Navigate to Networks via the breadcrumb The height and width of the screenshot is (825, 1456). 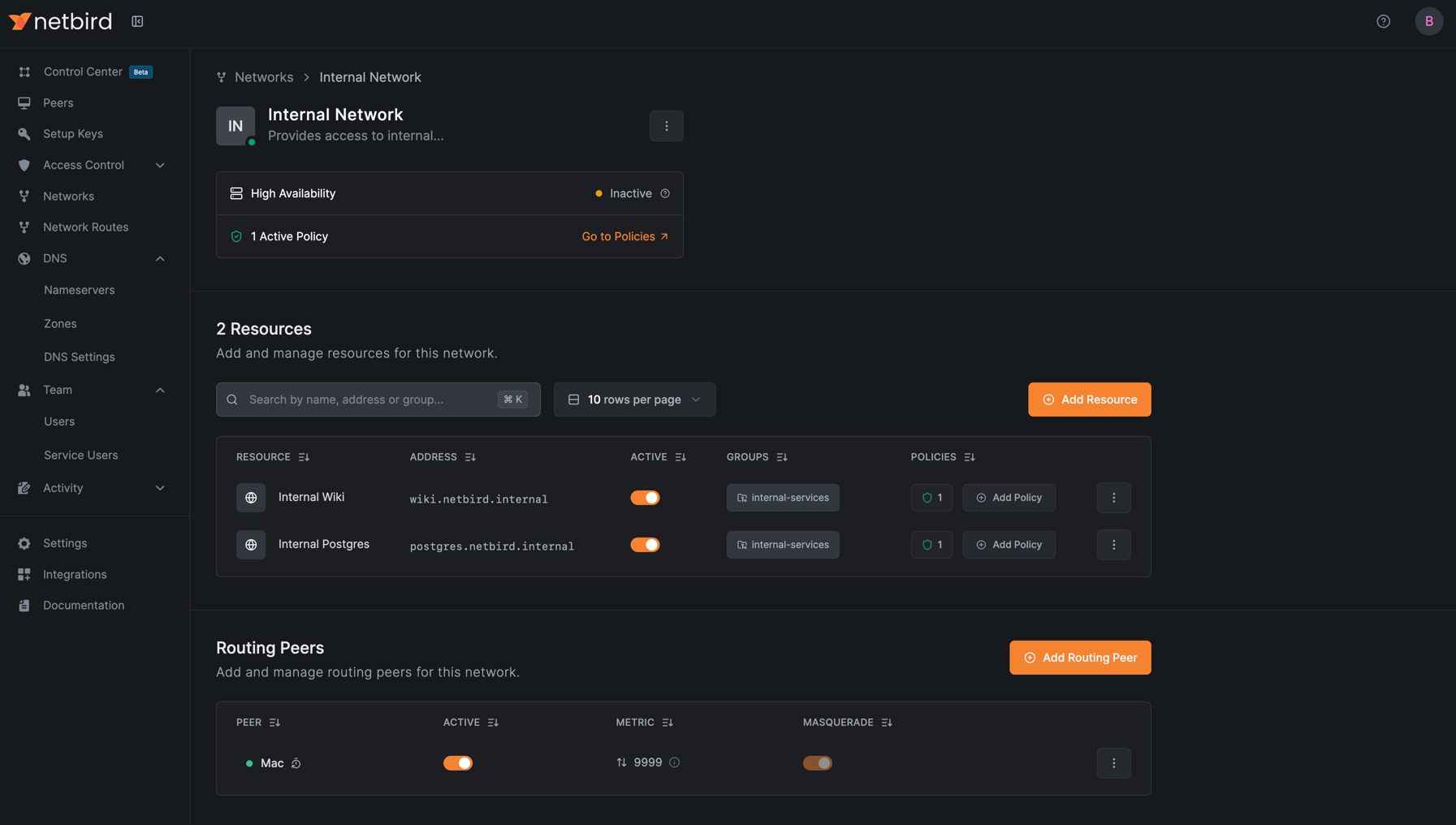(x=264, y=76)
